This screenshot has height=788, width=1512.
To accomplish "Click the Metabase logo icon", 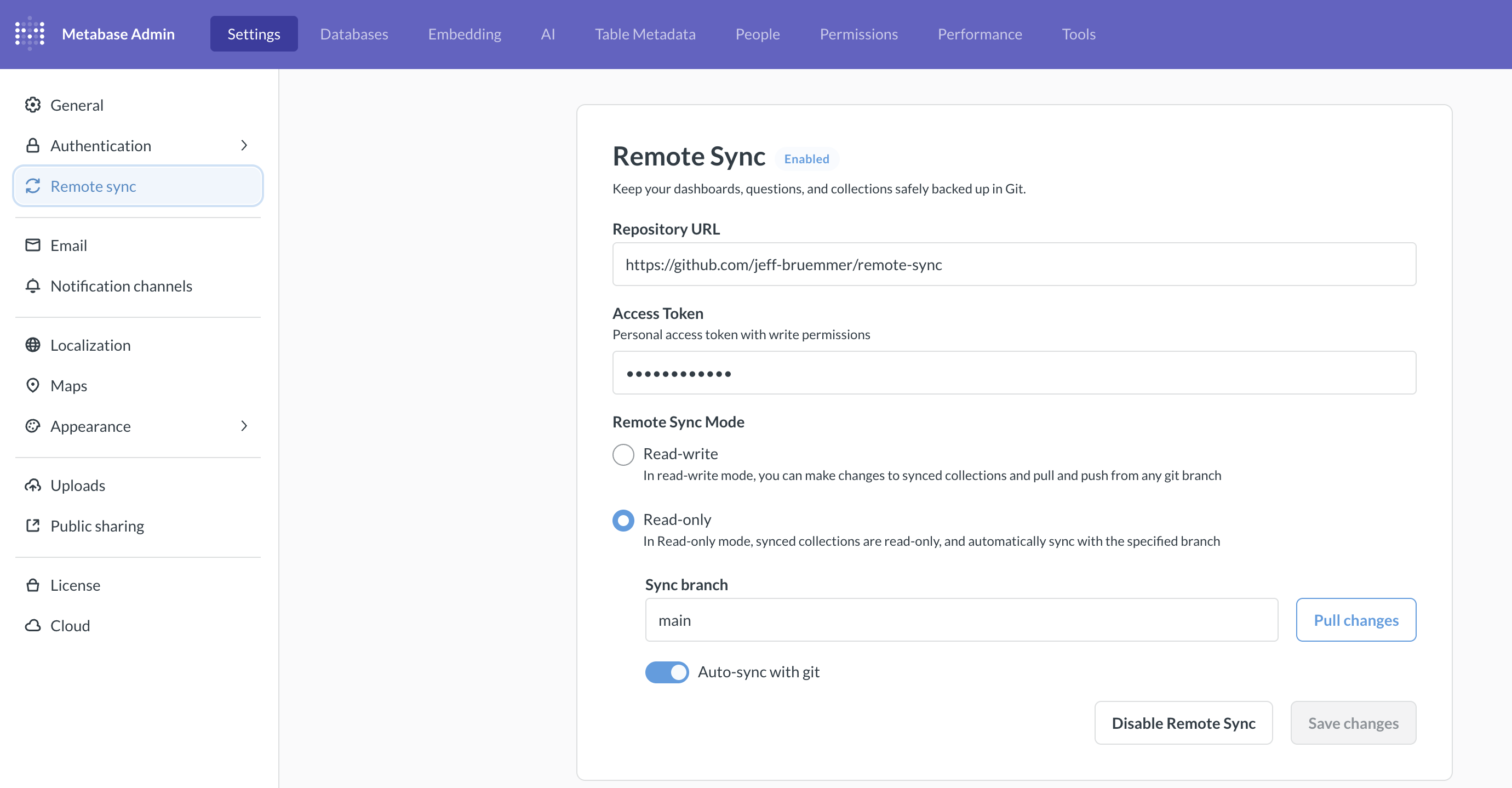I will (30, 33).
